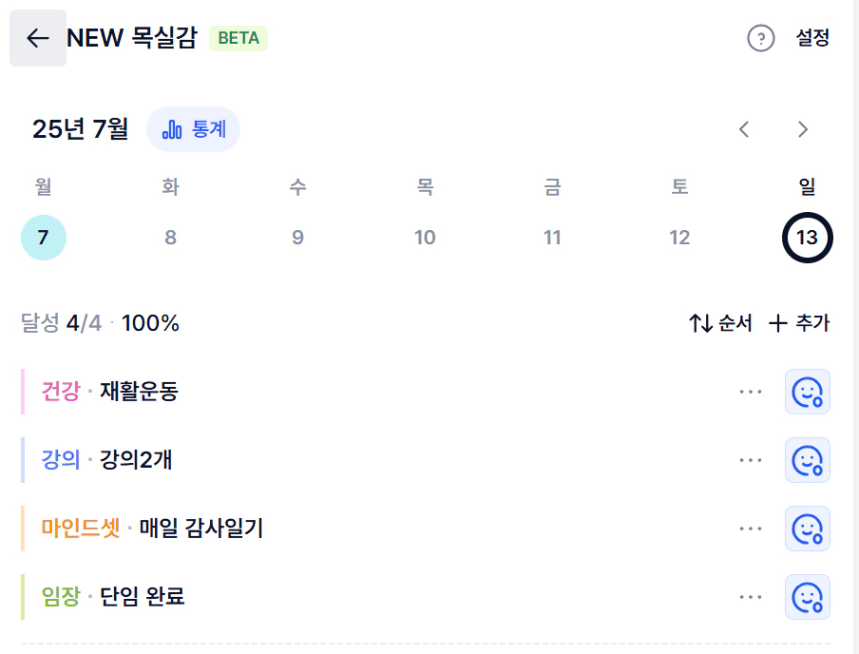Viewport: 859px width, 654px height.
Task: Open more options for 강의 강의2개
Action: tap(751, 460)
